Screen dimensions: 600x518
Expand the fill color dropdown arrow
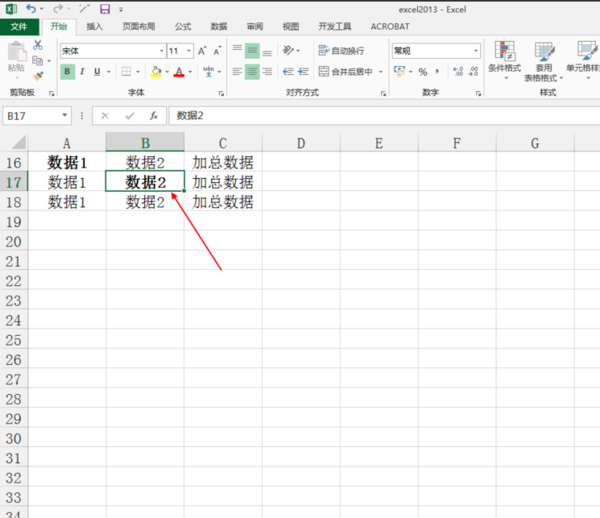(x=167, y=72)
